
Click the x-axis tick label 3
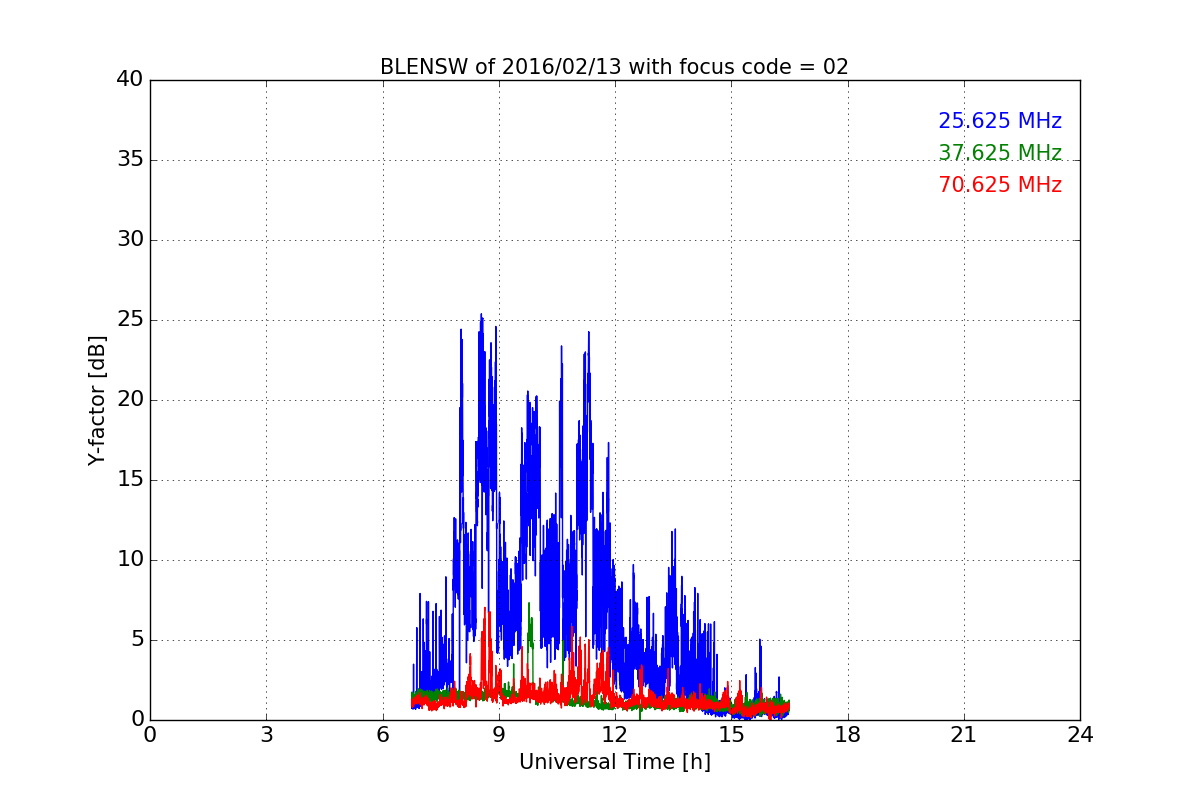[x=266, y=735]
